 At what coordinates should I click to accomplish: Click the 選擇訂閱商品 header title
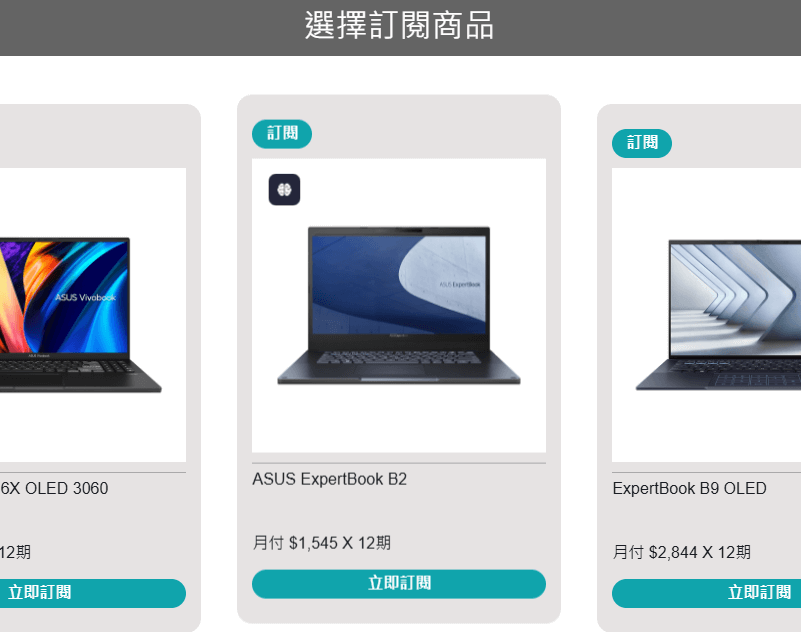[399, 26]
